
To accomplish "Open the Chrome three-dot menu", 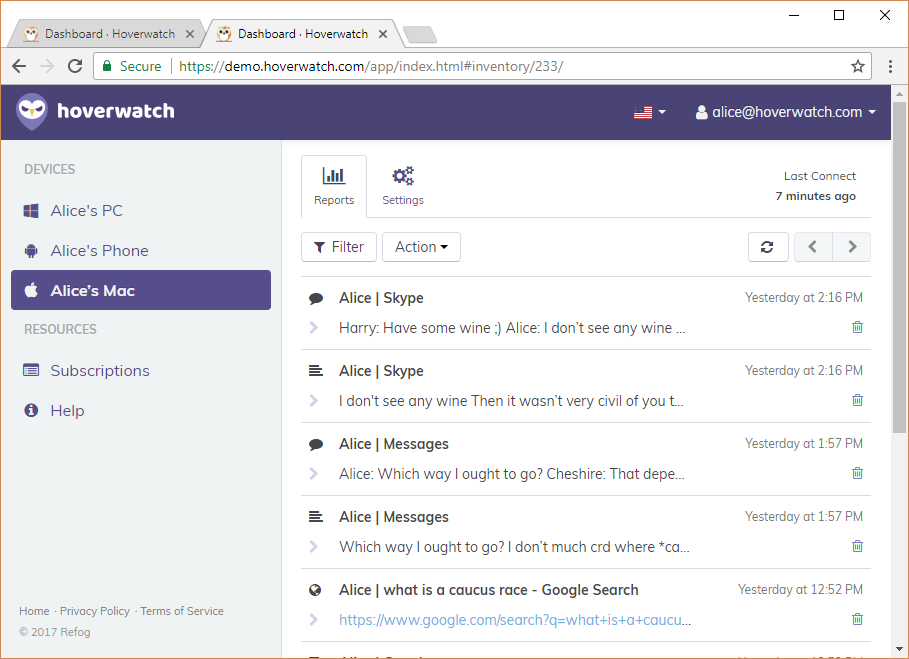I will [x=890, y=66].
